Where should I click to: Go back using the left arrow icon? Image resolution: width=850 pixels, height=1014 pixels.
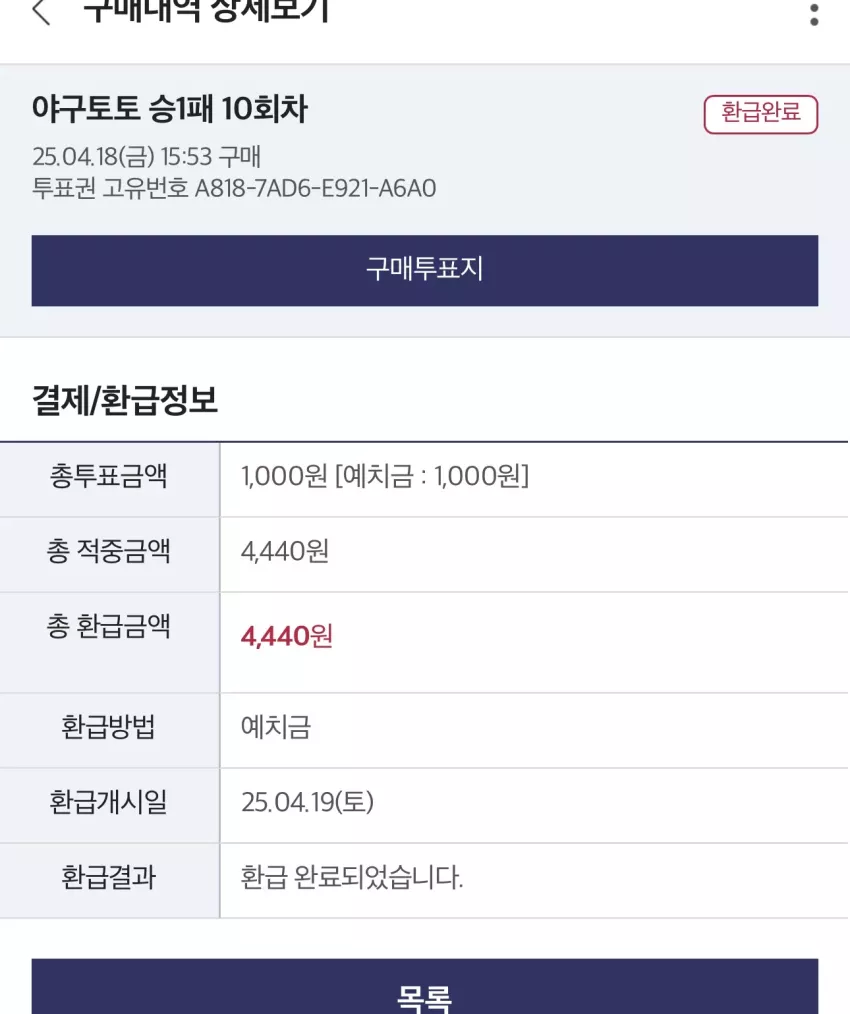(x=41, y=12)
